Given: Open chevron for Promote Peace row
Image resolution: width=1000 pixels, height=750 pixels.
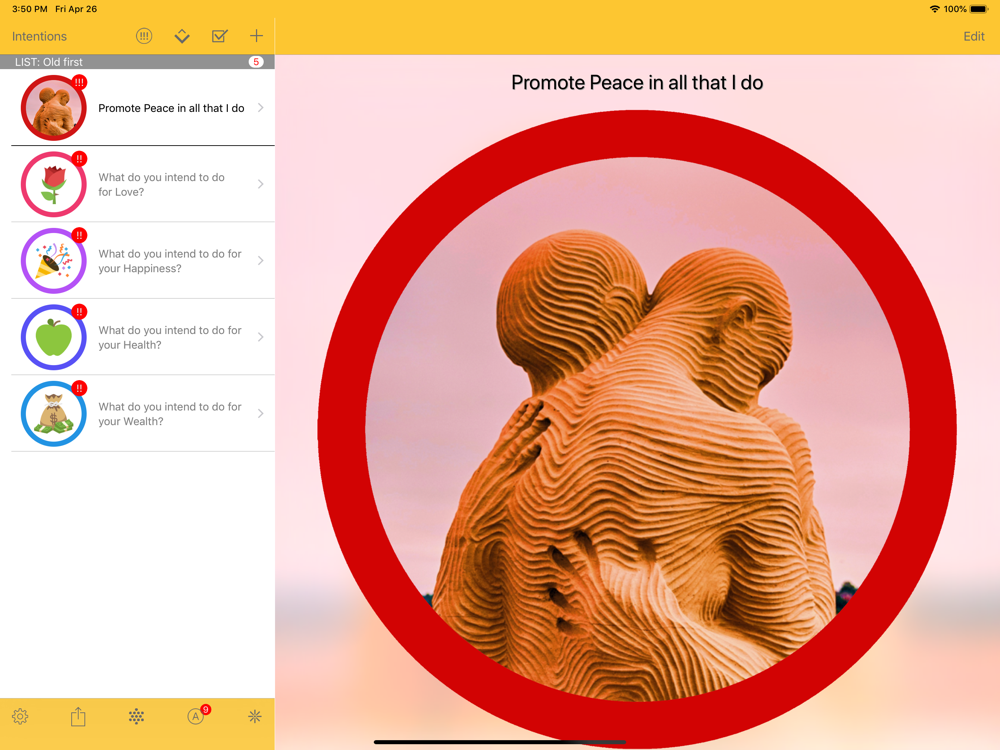Looking at the screenshot, I should pos(260,108).
